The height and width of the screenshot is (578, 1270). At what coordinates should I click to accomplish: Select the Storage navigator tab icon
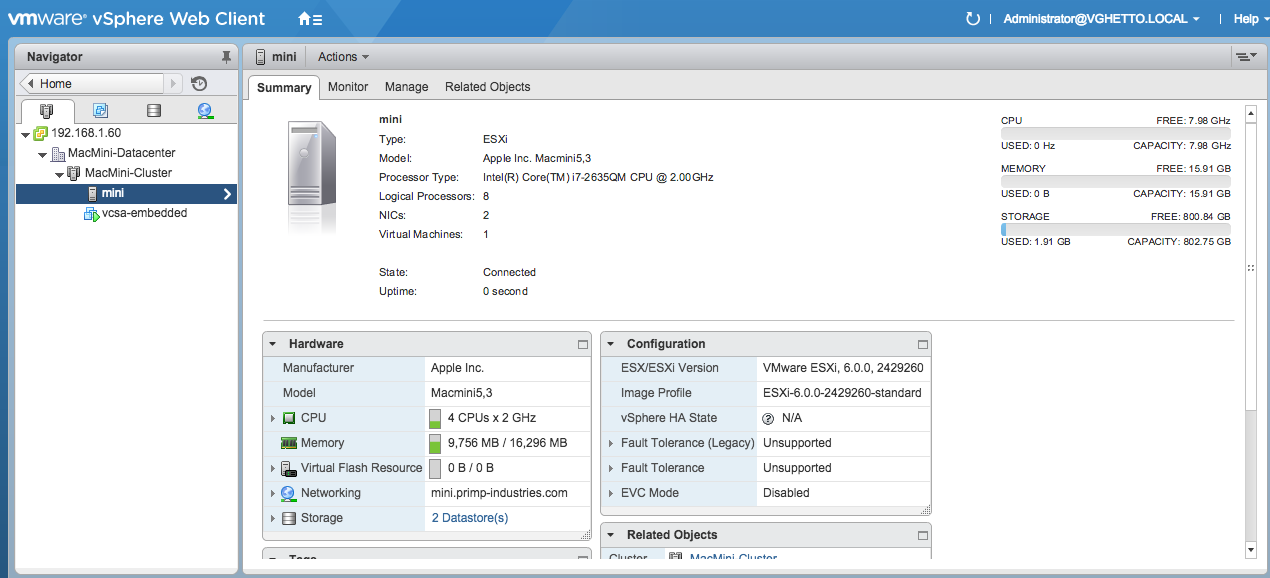coord(153,111)
